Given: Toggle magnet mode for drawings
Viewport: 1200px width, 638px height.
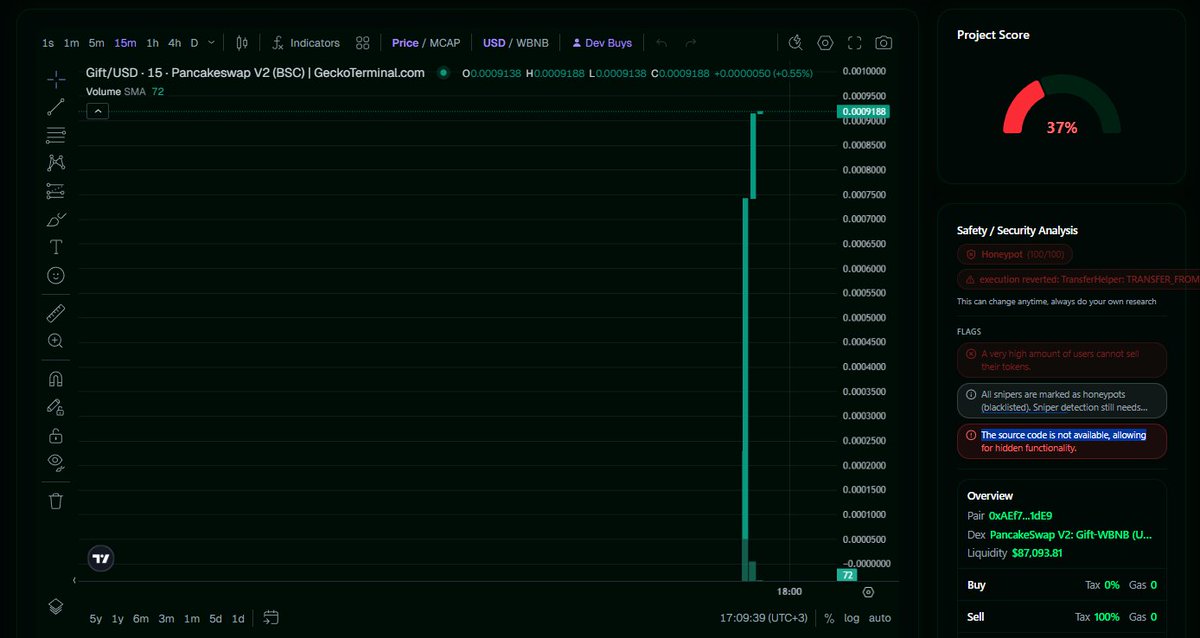Looking at the screenshot, I should 56,379.
